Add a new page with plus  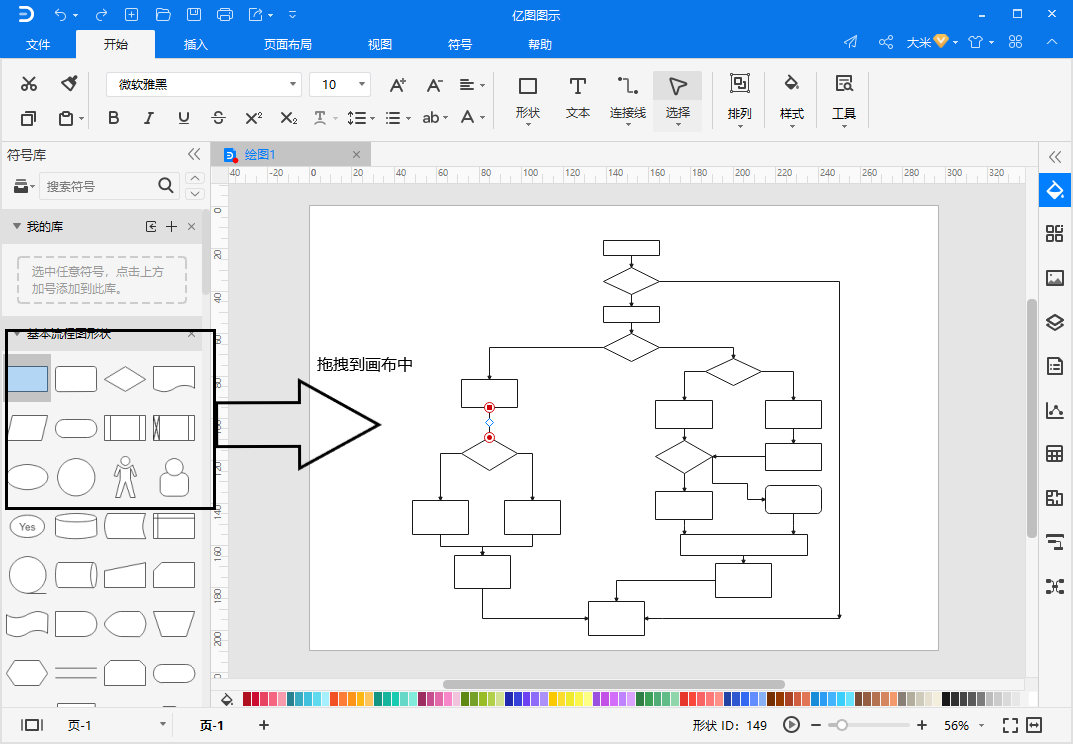click(264, 725)
